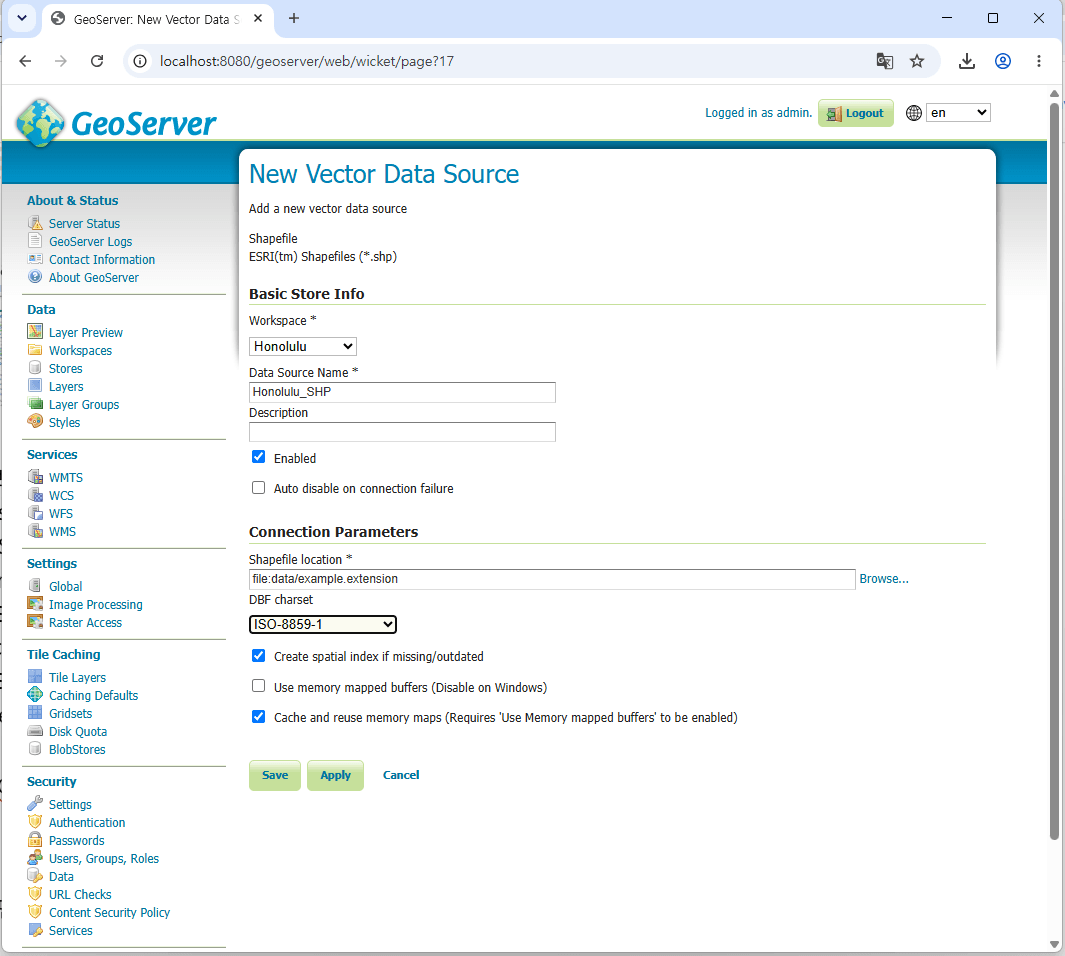
Task: Click the Users, Groups, Roles icon
Action: coord(35,858)
